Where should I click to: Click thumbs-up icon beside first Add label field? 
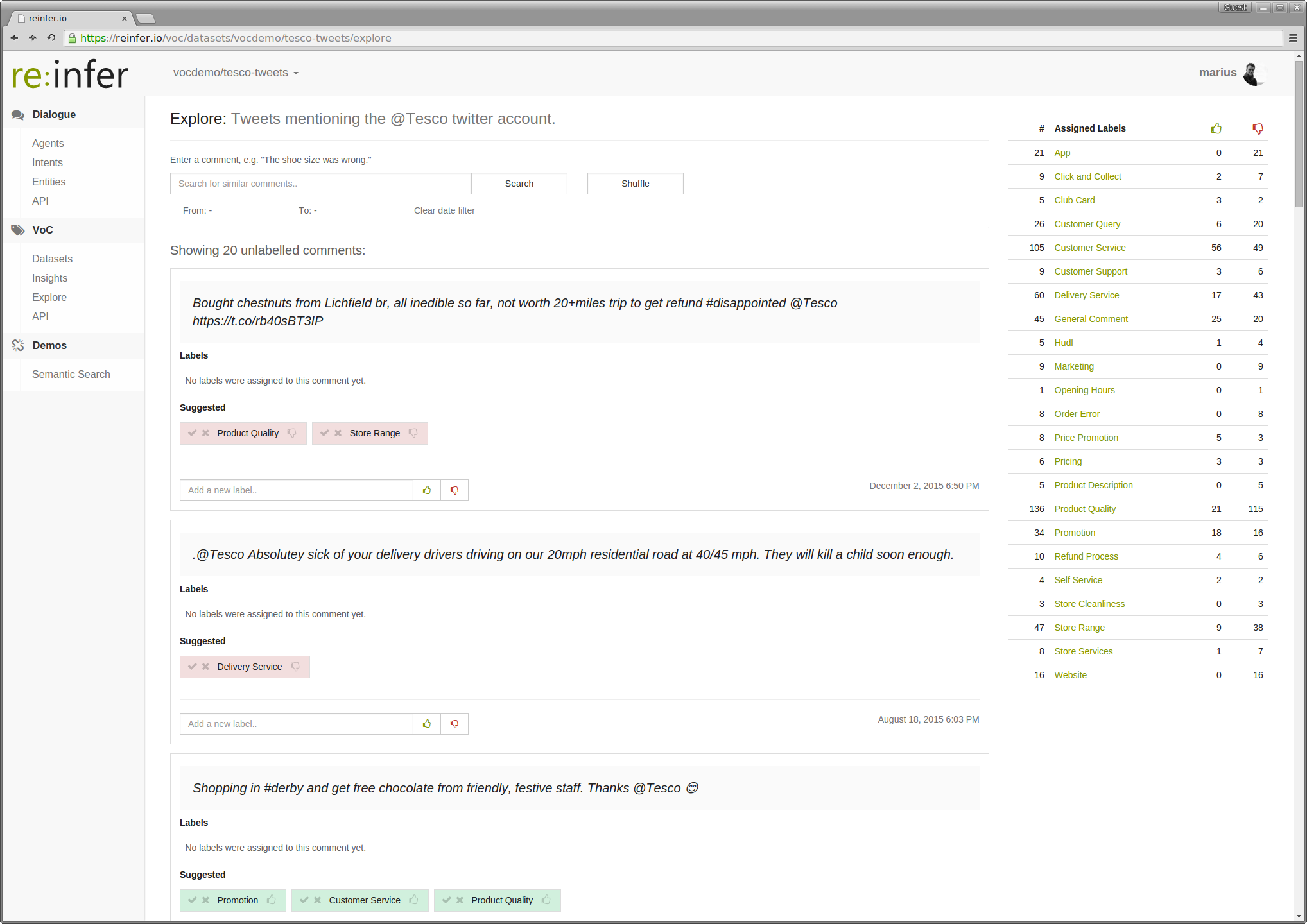point(427,490)
